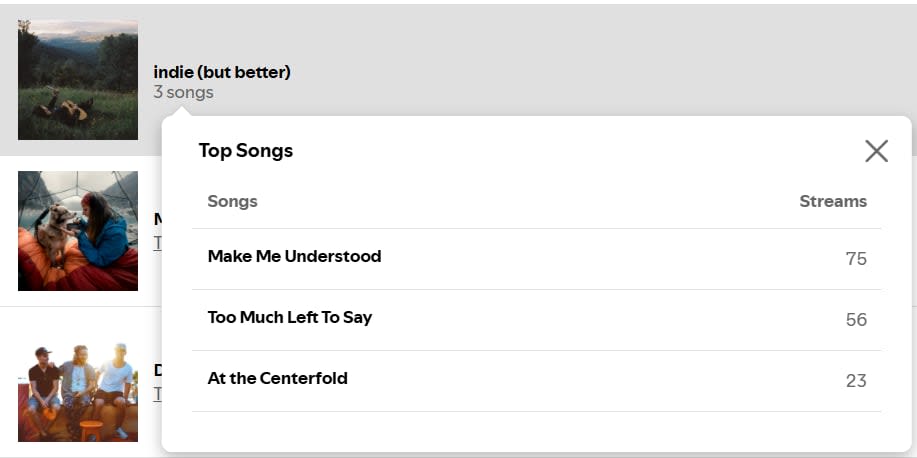Click the Songs column header
Image resolution: width=917 pixels, height=458 pixels.
pos(232,201)
